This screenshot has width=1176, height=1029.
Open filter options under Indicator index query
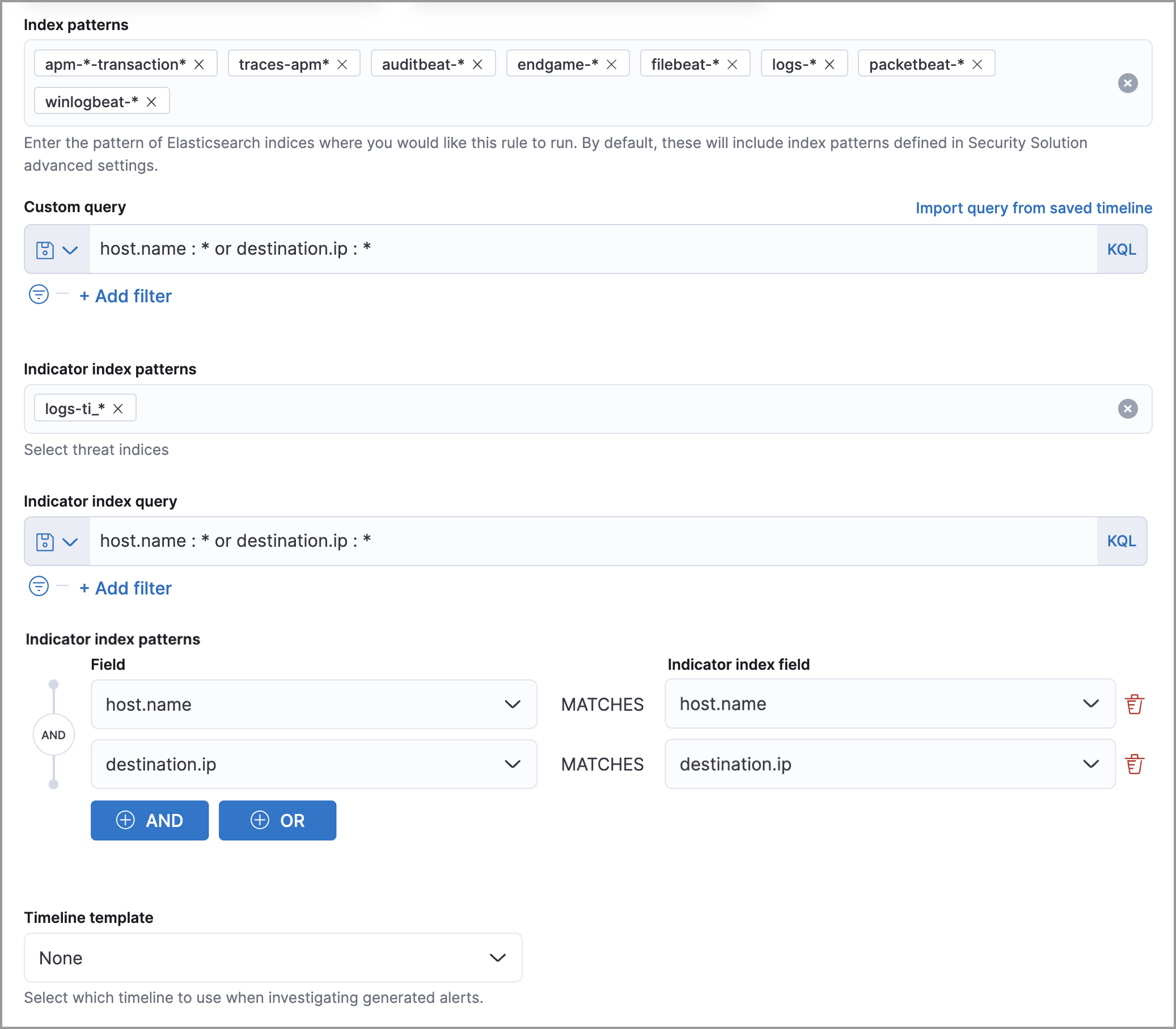[x=39, y=587]
